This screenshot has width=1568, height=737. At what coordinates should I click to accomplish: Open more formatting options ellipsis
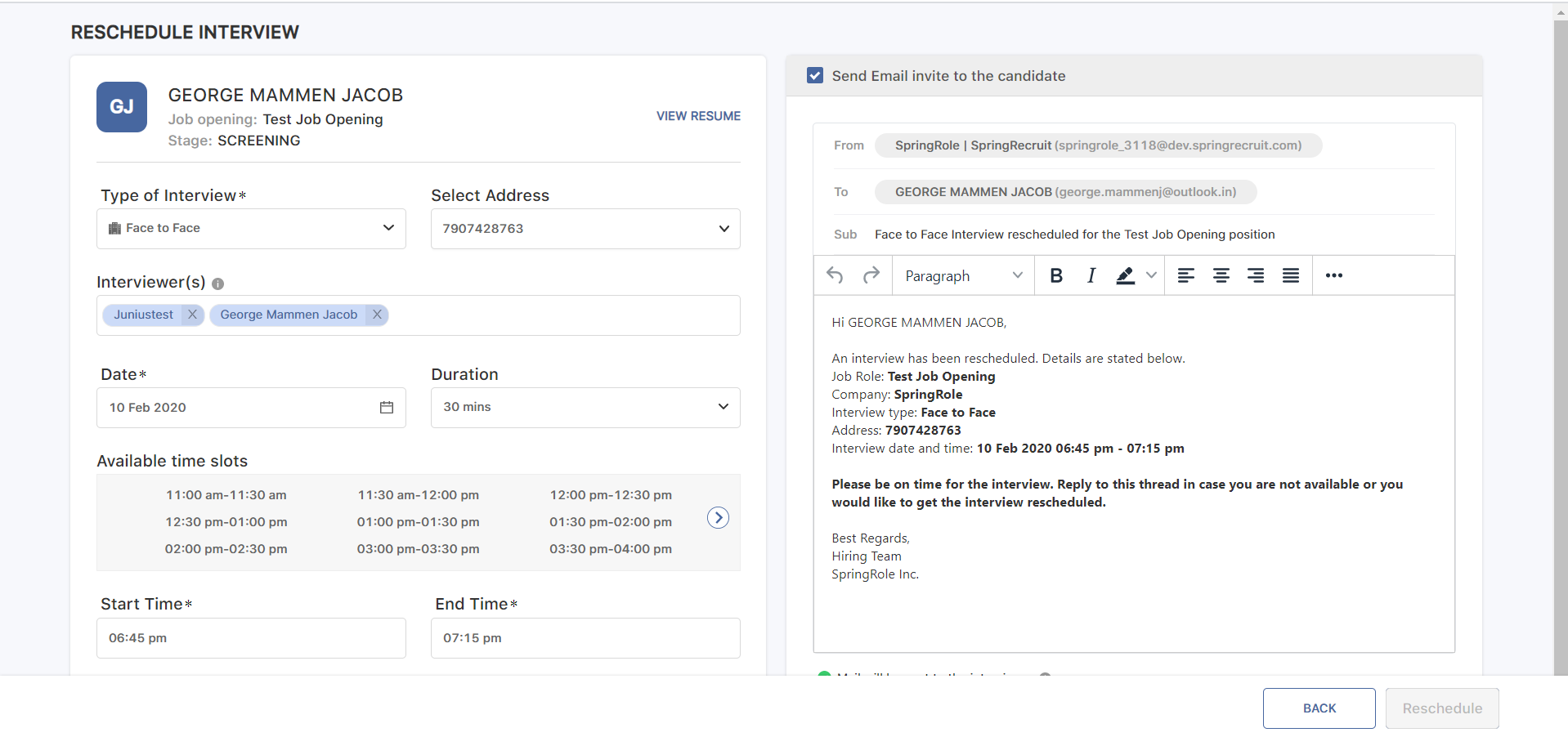click(x=1333, y=275)
